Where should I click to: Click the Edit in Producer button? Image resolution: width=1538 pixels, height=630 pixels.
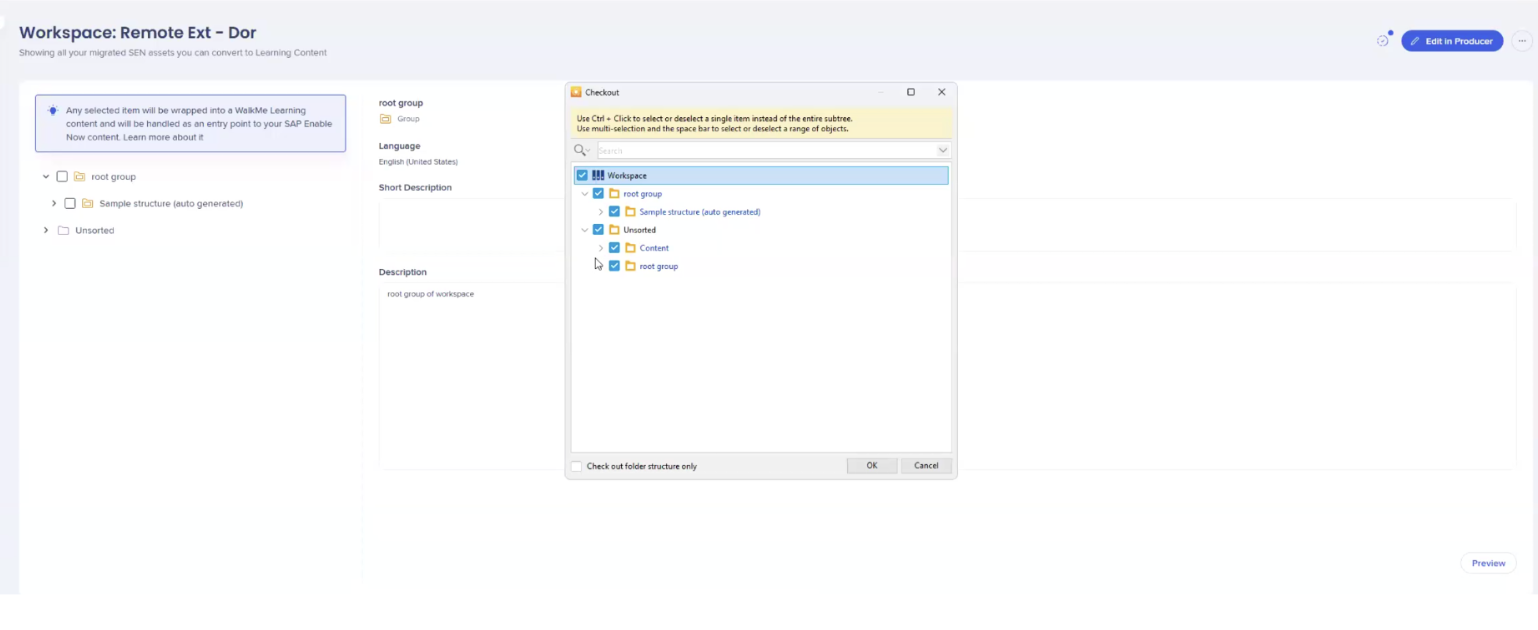click(1452, 41)
